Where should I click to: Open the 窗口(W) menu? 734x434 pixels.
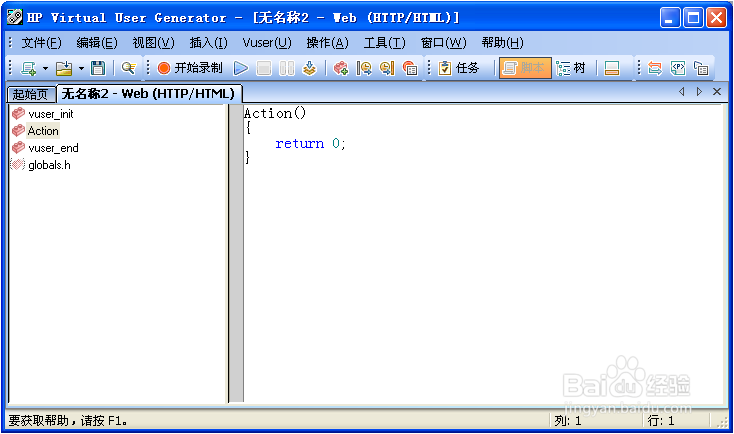[443, 43]
